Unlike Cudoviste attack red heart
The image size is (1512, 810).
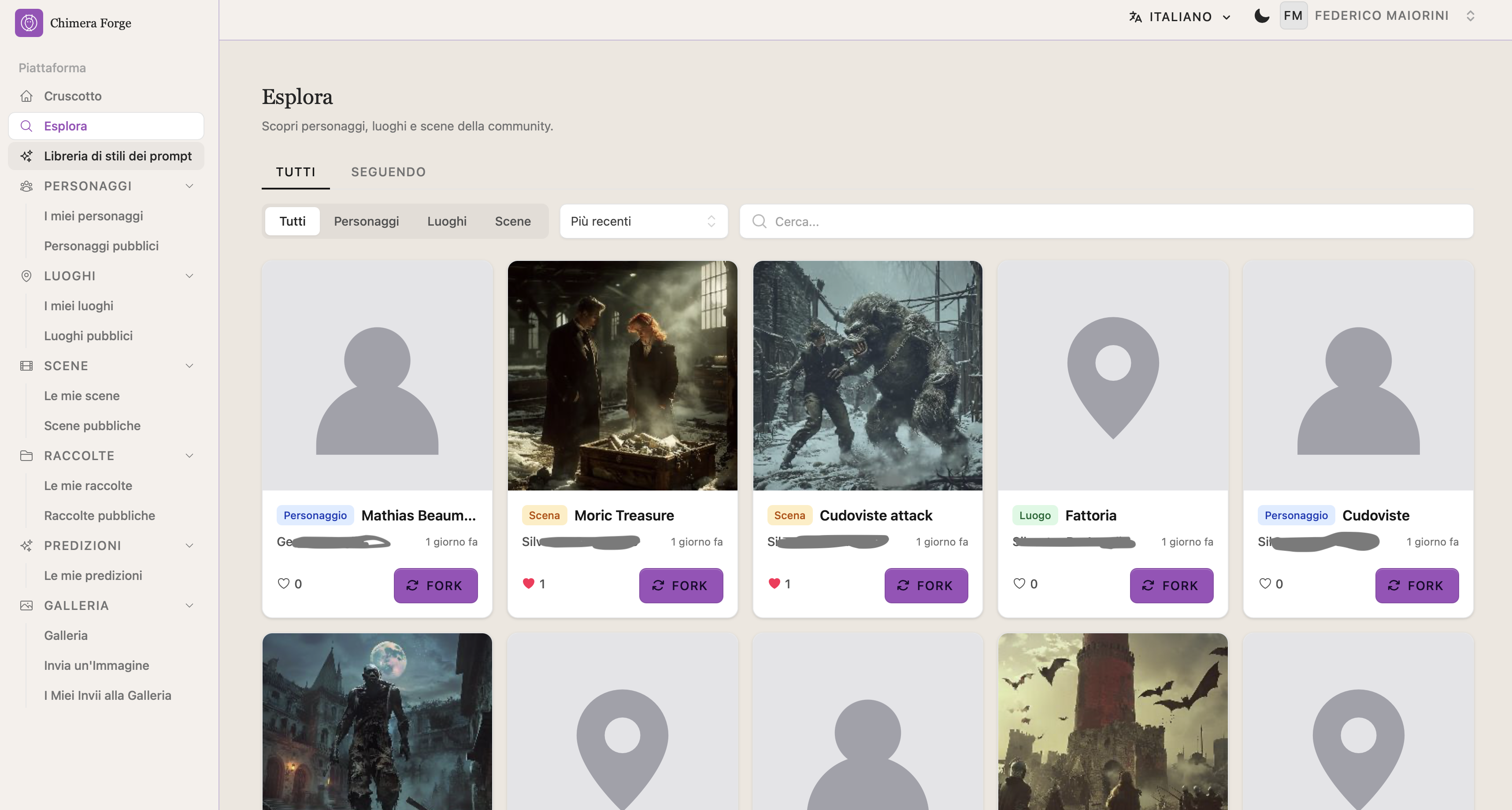point(774,583)
